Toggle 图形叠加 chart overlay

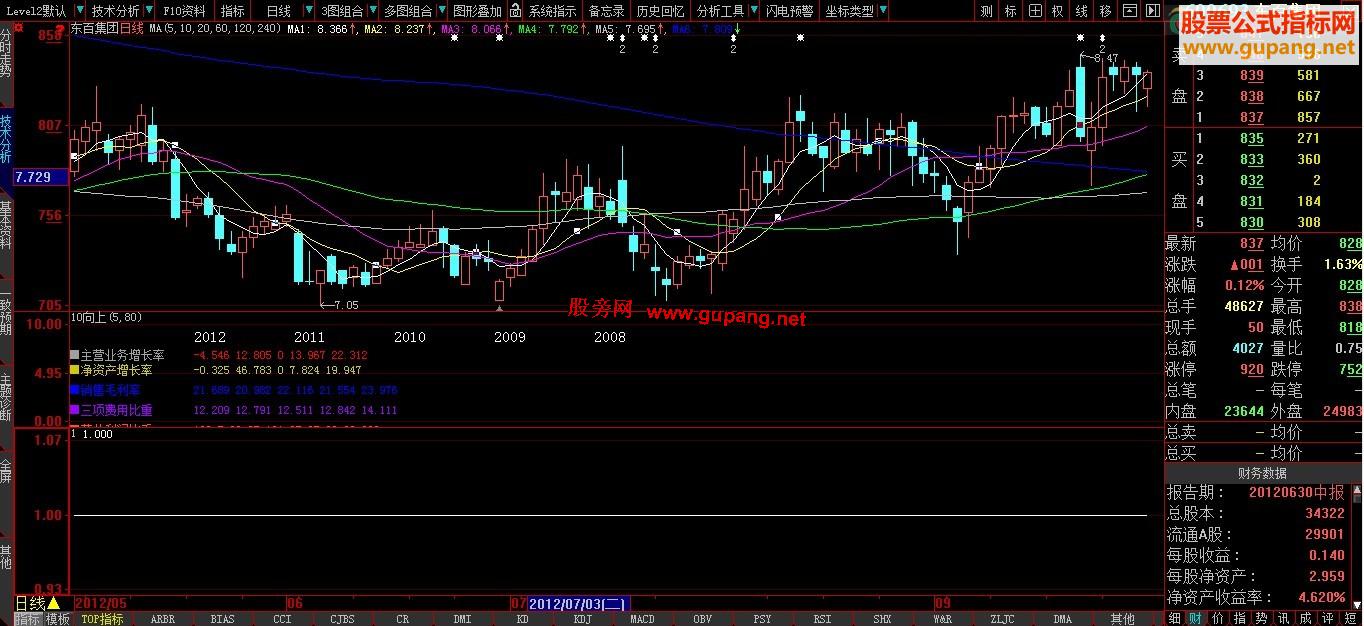(x=478, y=11)
